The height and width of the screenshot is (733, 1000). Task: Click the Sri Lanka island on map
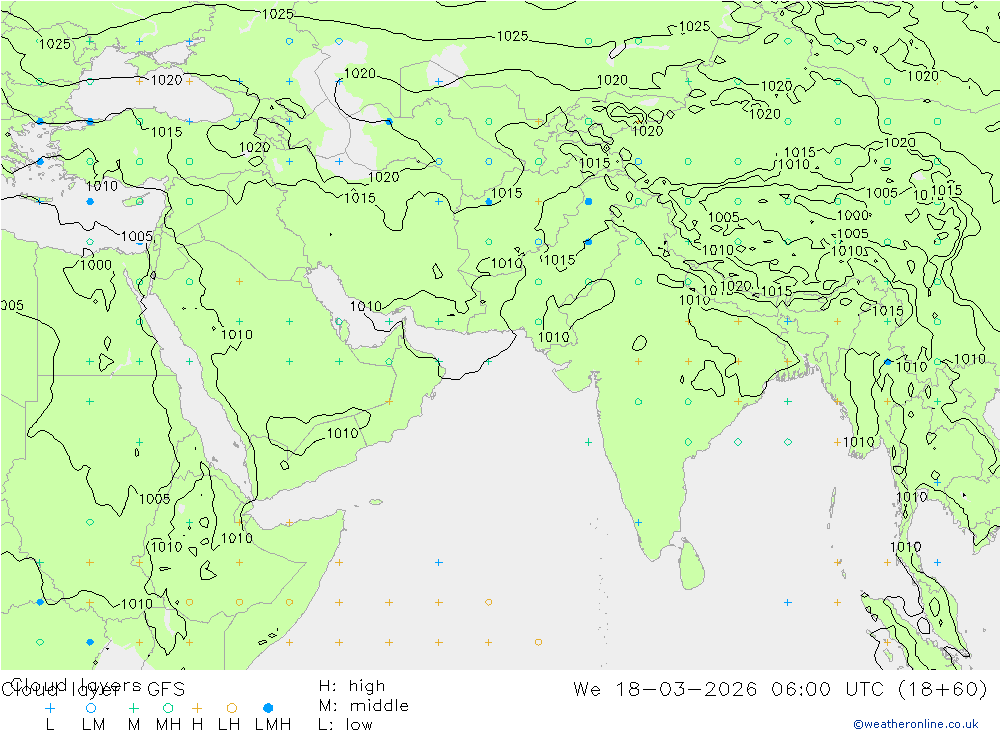[691, 565]
